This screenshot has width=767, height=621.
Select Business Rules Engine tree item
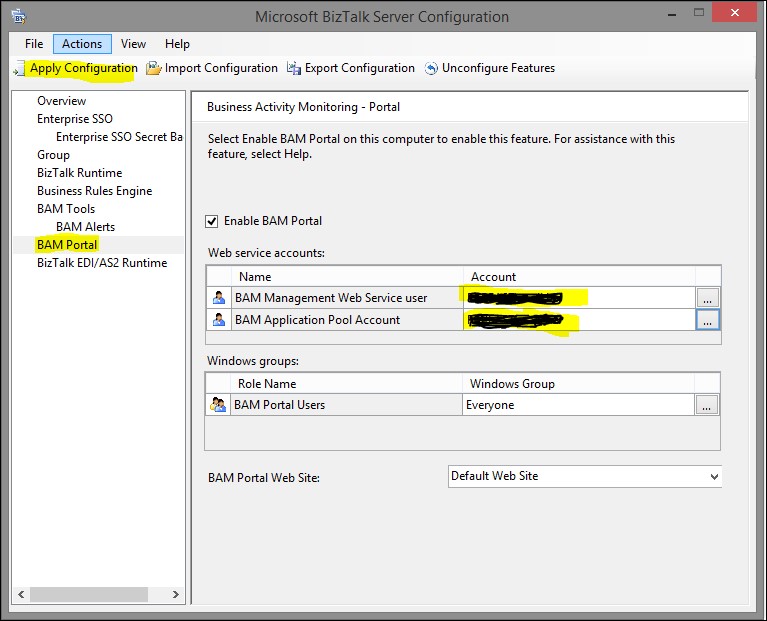tap(94, 191)
